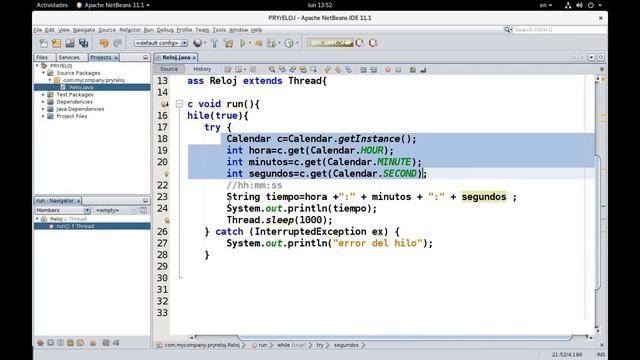Click the Save All toolbar icon
The height and width of the screenshot is (360, 640).
[x=84, y=43]
